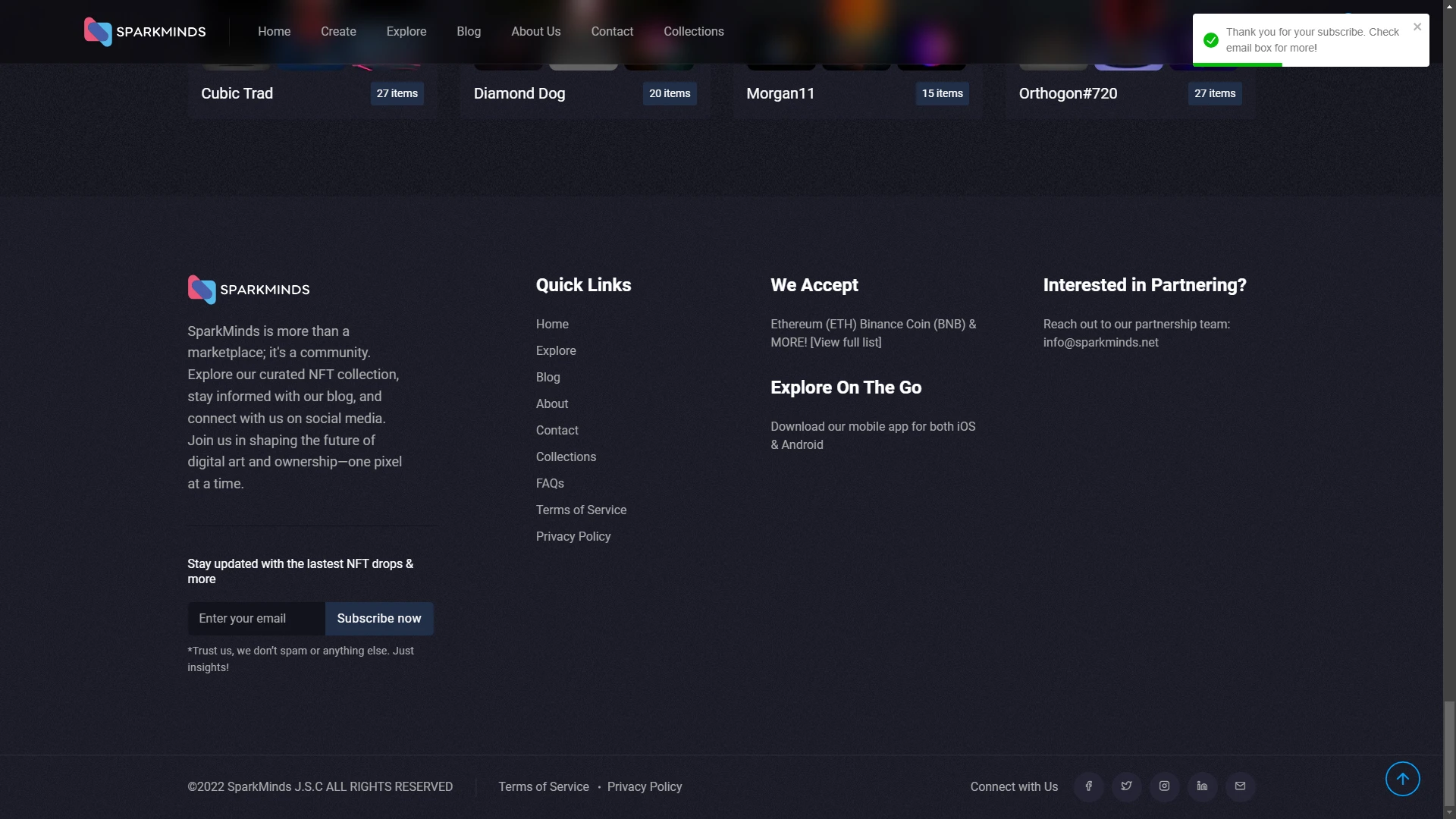Viewport: 1456px width, 819px height.
Task: Click the View full list link
Action: point(846,342)
